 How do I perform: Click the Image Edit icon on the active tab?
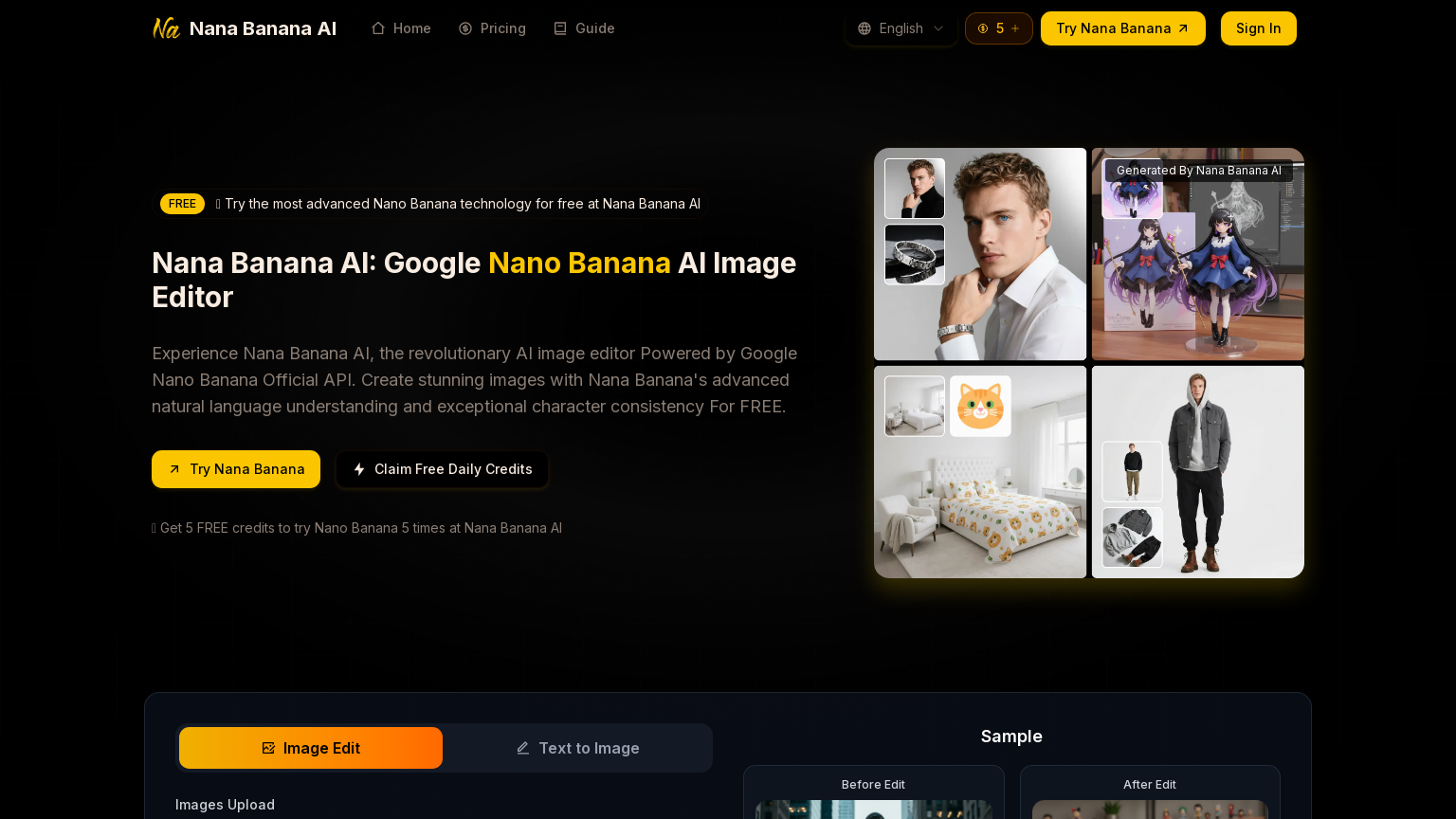tap(269, 748)
